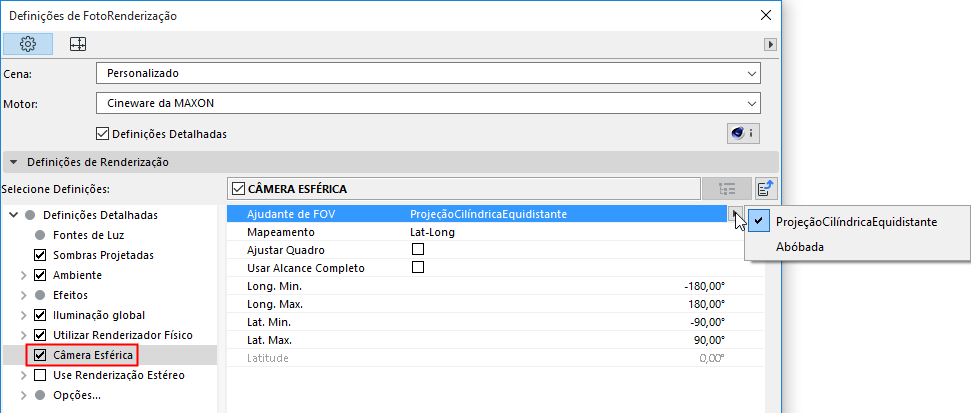Enable Use Renderização Estéreo checkbox
971x413 pixels.
pyautogui.click(x=40, y=375)
